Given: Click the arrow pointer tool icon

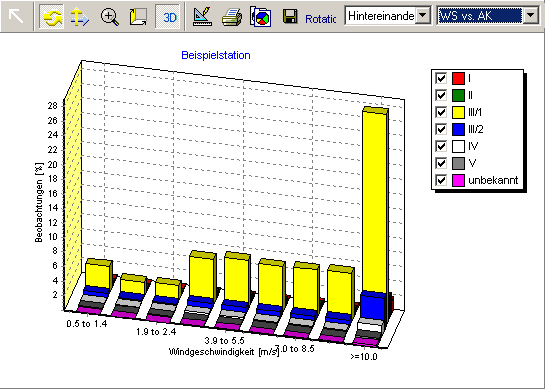Looking at the screenshot, I should (x=16, y=16).
